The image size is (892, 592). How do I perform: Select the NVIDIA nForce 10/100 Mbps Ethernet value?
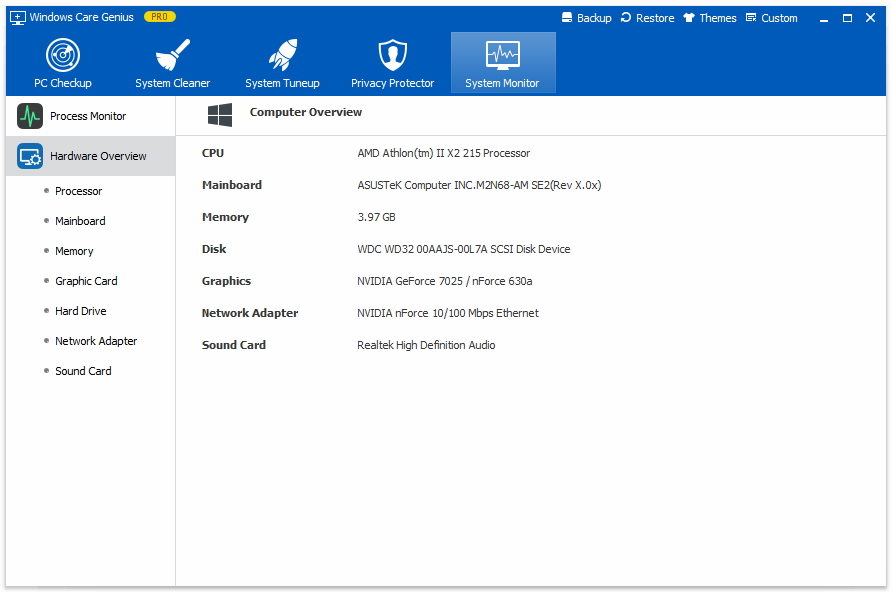[x=448, y=313]
